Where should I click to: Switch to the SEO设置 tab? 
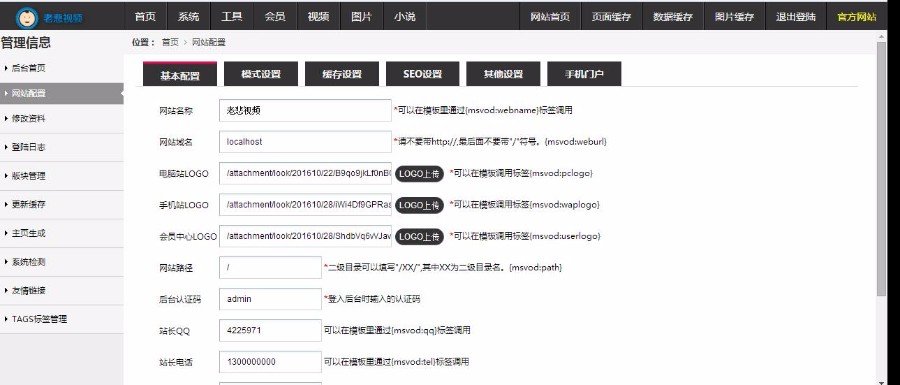click(422, 74)
